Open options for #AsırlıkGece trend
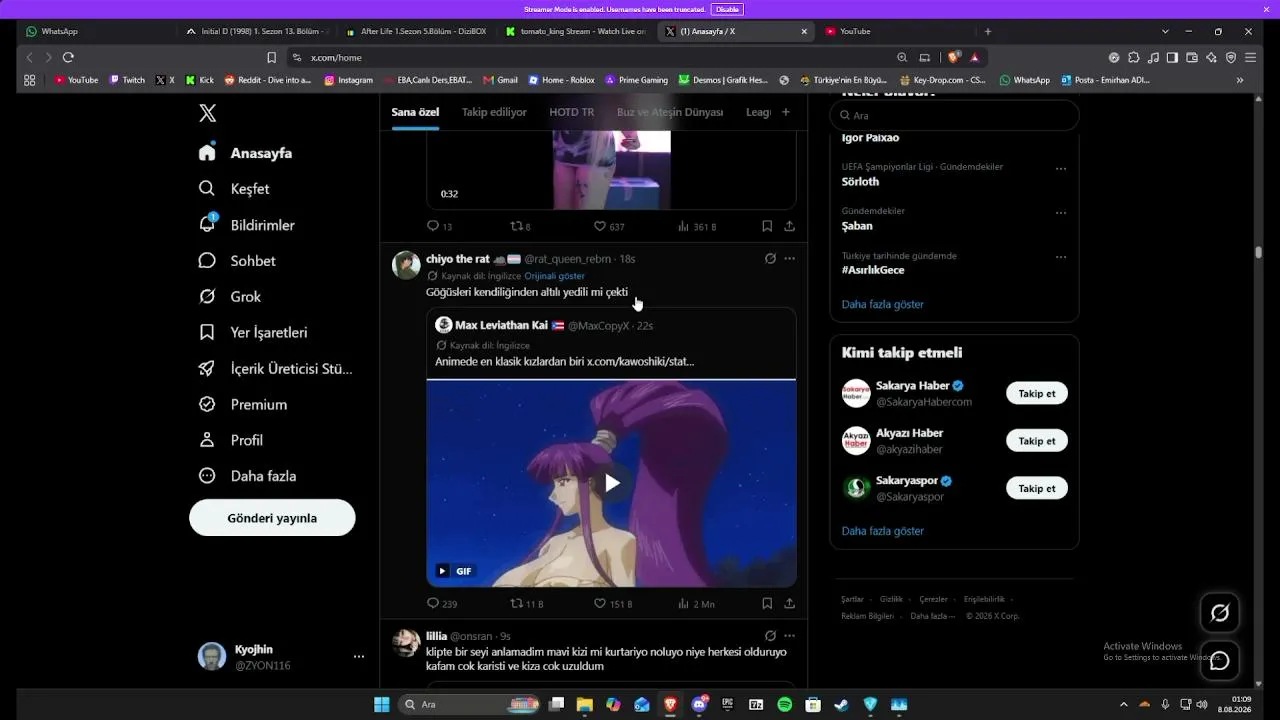 [1061, 258]
